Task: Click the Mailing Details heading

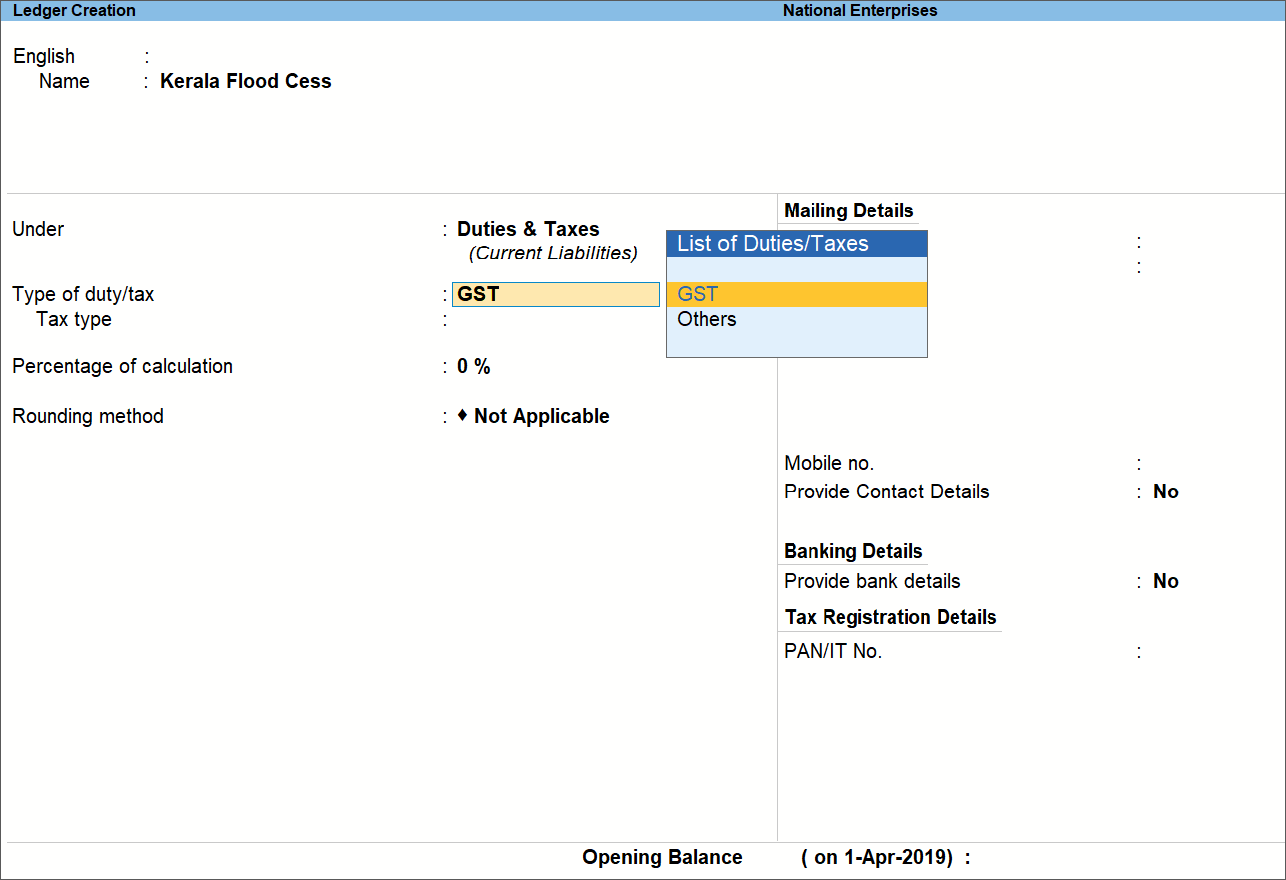Action: click(x=848, y=211)
